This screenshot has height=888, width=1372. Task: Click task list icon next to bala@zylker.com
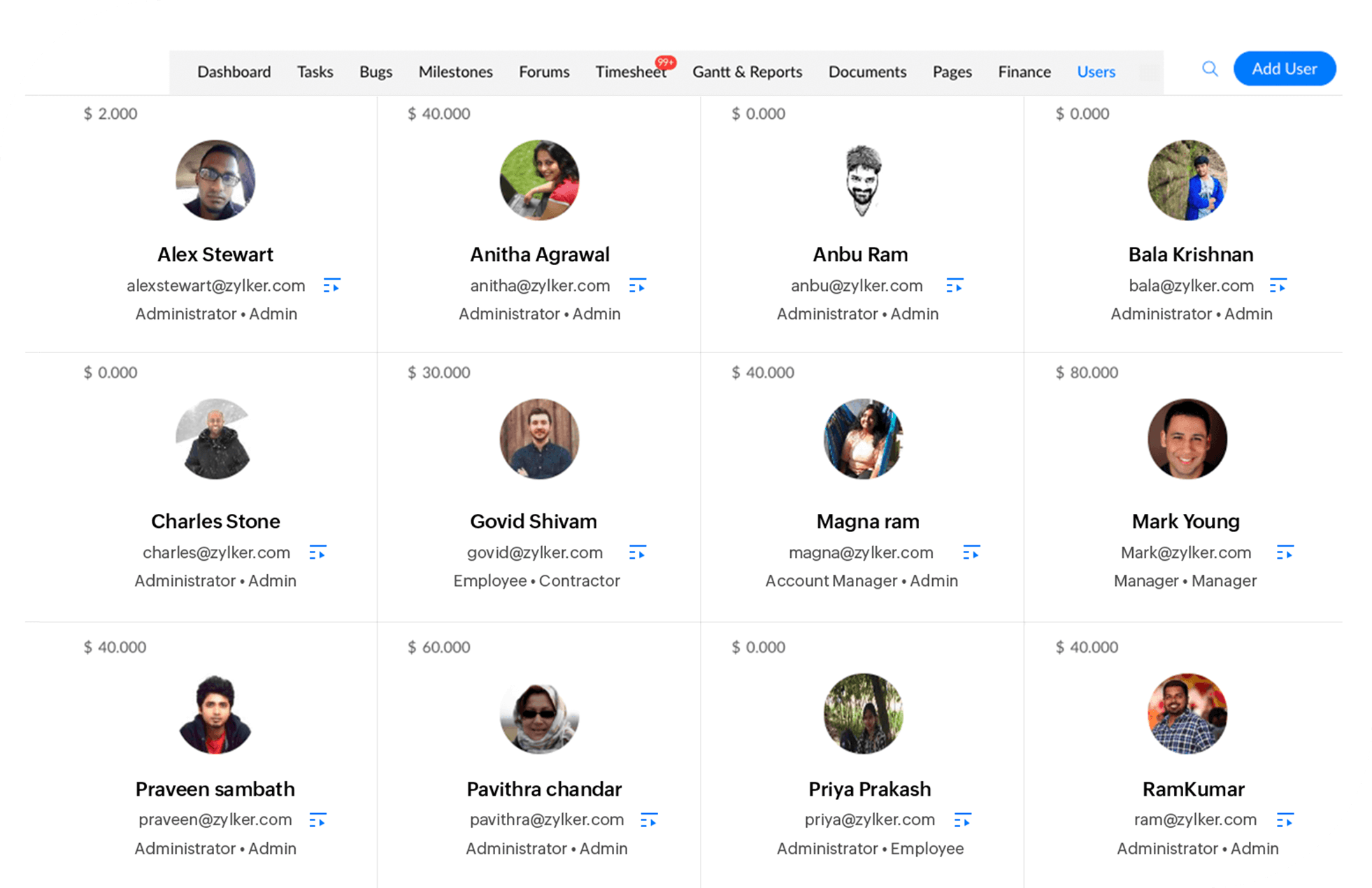tap(1278, 285)
